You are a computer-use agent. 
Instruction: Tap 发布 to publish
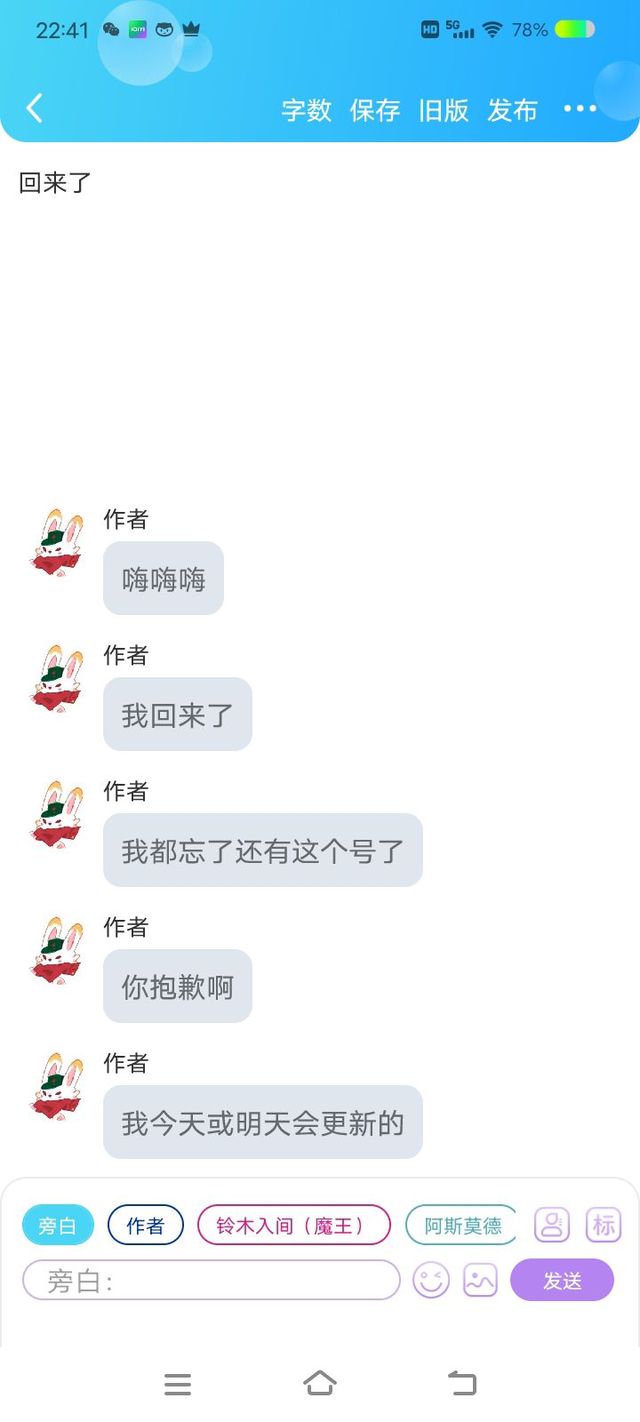click(512, 110)
